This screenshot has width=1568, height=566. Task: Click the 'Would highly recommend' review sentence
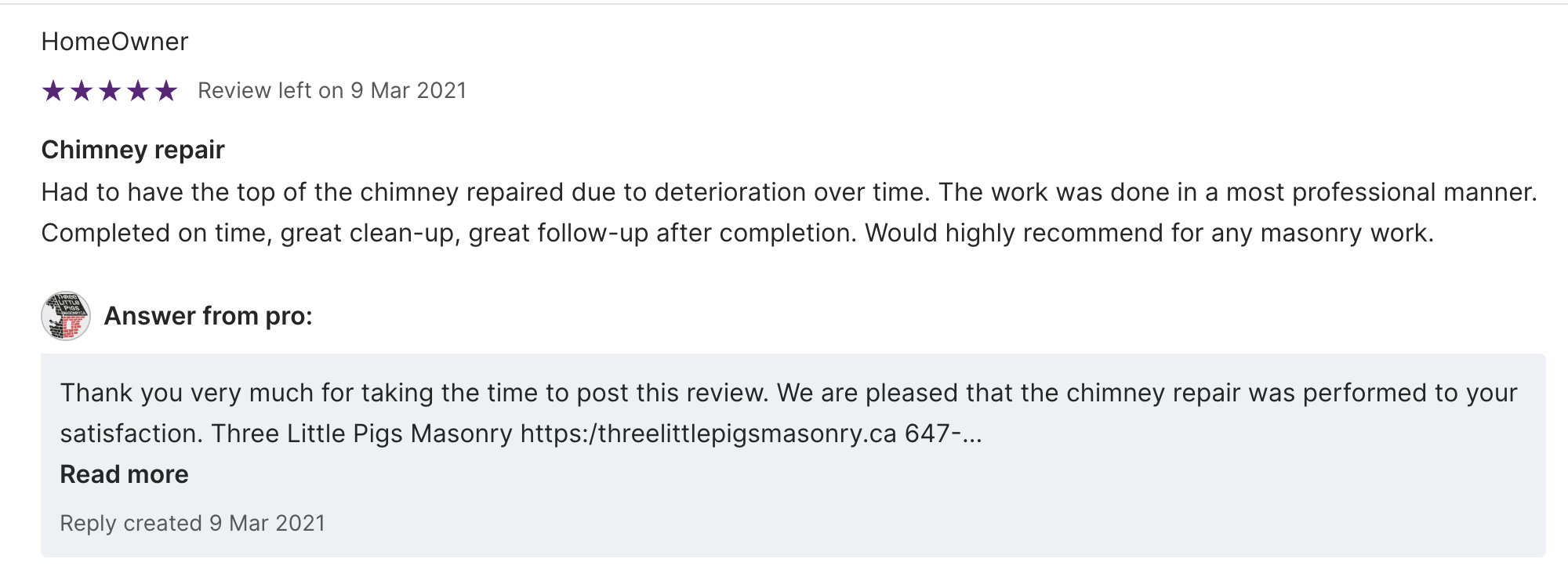pyautogui.click(x=1149, y=233)
